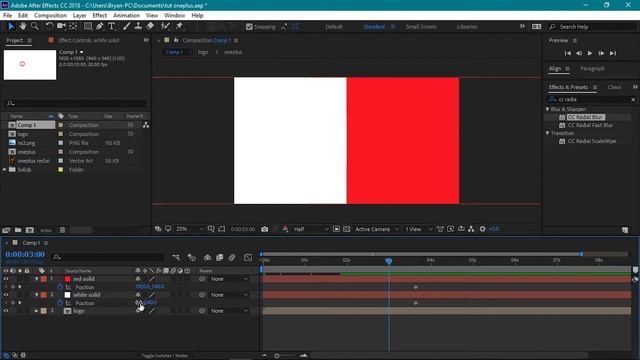The image size is (640, 360).
Task: Select the Roto Brush tool
Action: coord(165,26)
